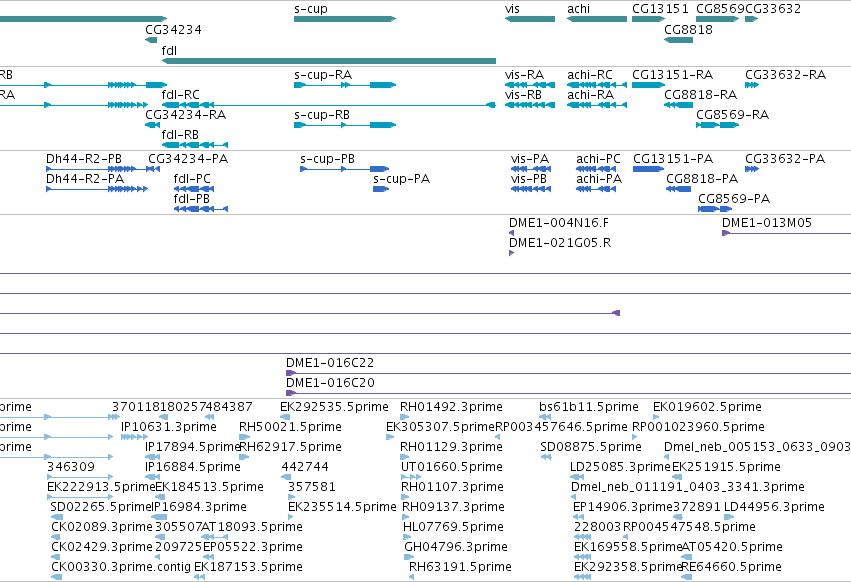
Task: Select the CG8569-RA transcript
Action: tap(717, 125)
